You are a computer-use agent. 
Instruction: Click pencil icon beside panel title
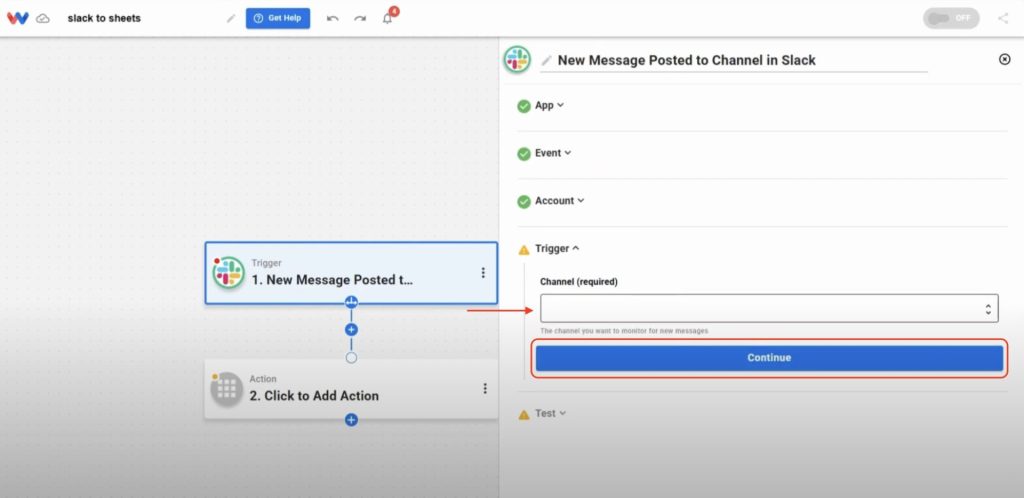[547, 60]
